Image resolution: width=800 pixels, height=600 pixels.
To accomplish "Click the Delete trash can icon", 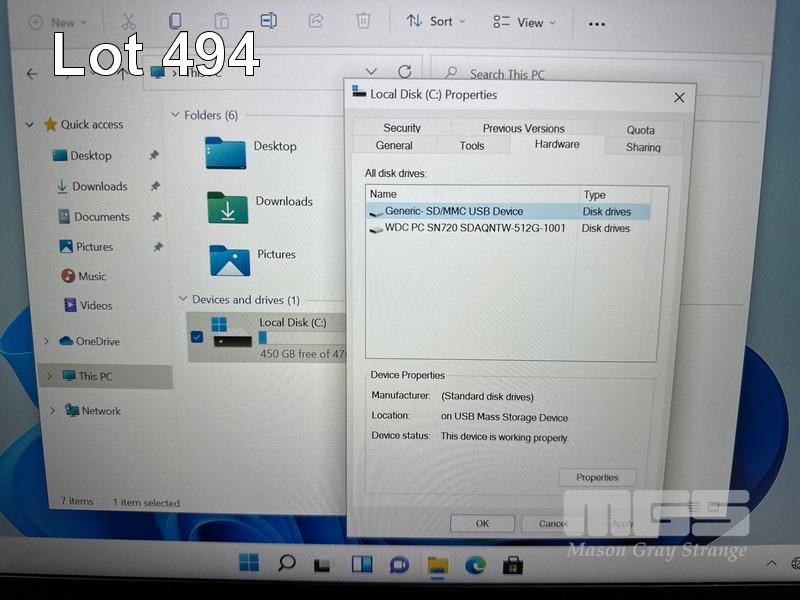I will tap(363, 21).
